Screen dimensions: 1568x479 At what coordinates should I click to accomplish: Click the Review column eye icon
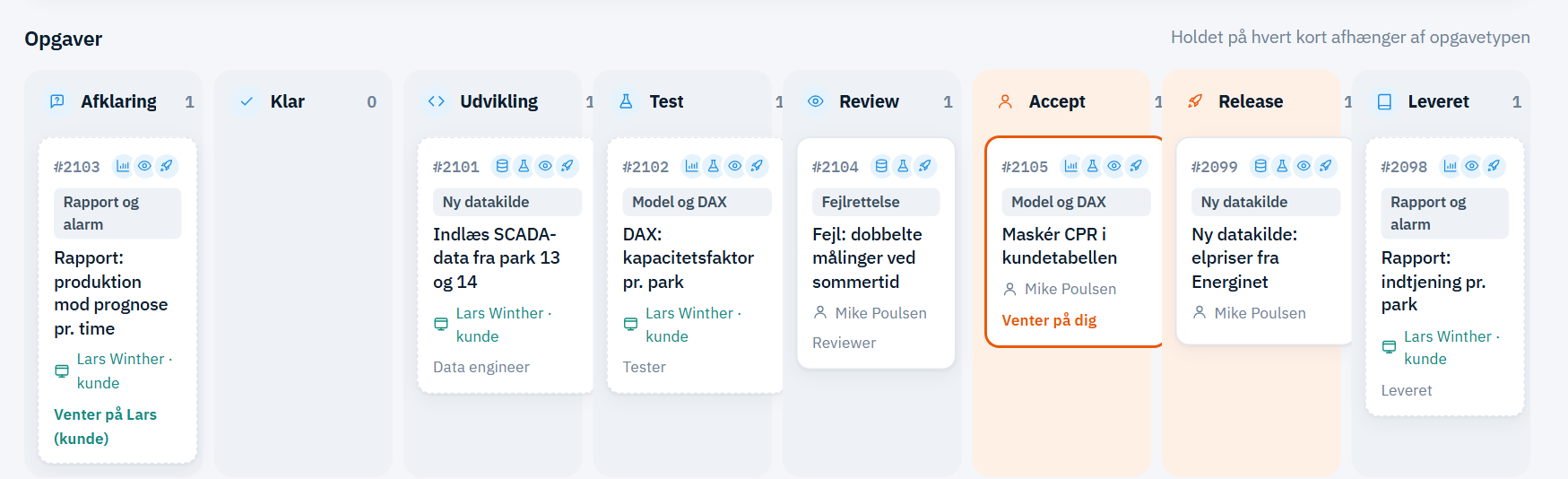pyautogui.click(x=816, y=101)
